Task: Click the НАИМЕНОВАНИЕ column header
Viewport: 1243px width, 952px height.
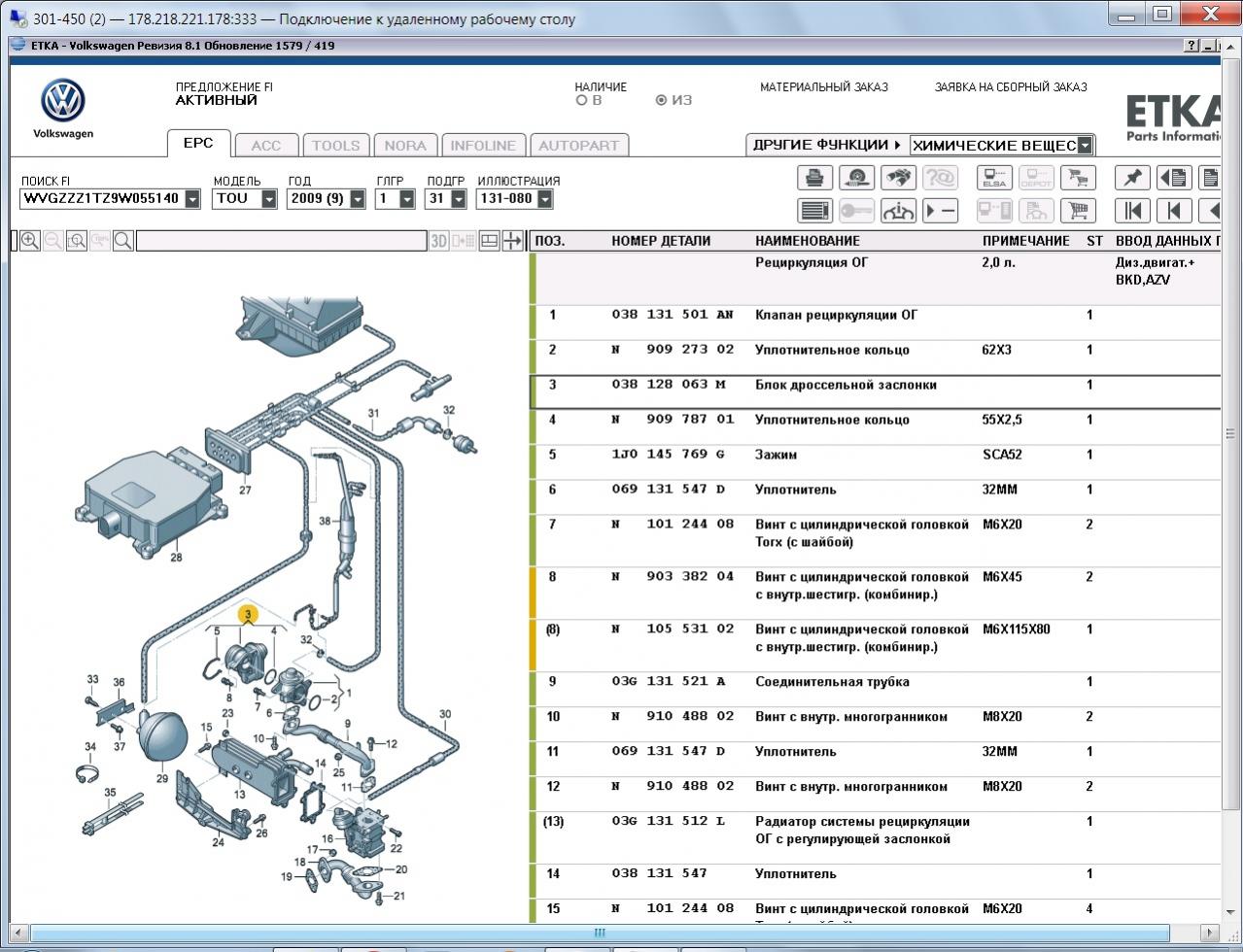Action: [808, 241]
